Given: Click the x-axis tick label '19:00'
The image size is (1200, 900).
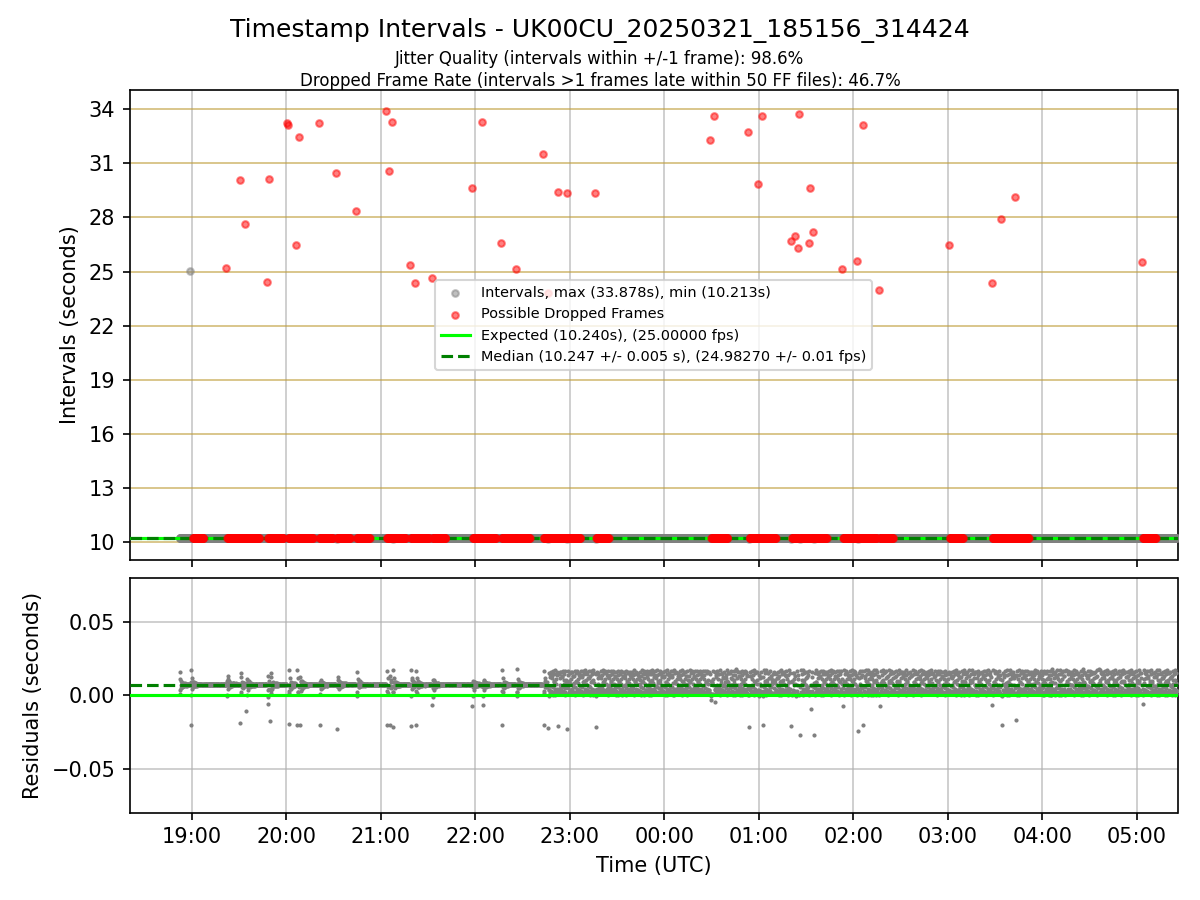Looking at the screenshot, I should click(x=192, y=835).
